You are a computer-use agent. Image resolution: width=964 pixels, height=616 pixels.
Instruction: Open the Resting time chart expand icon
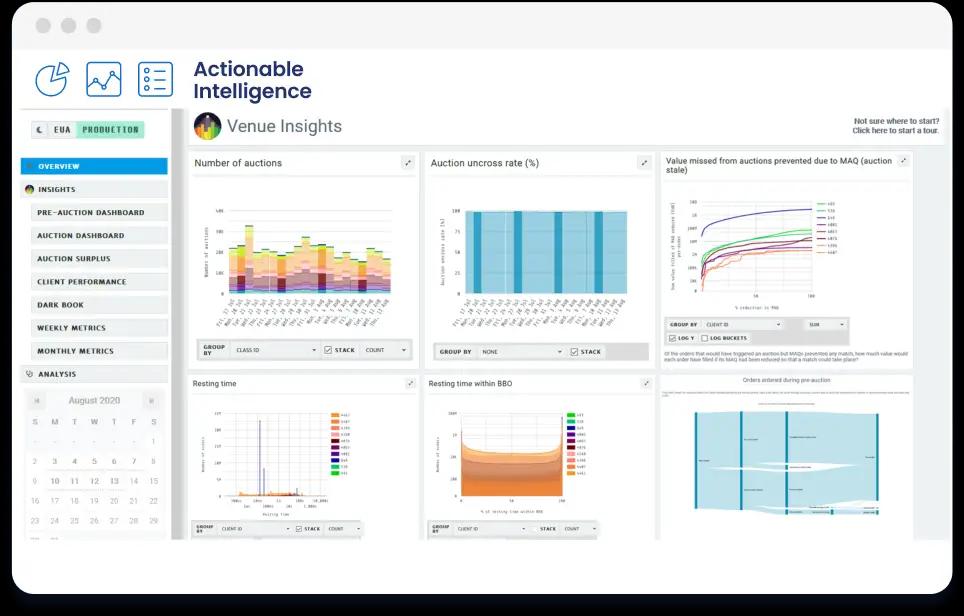[x=409, y=383]
